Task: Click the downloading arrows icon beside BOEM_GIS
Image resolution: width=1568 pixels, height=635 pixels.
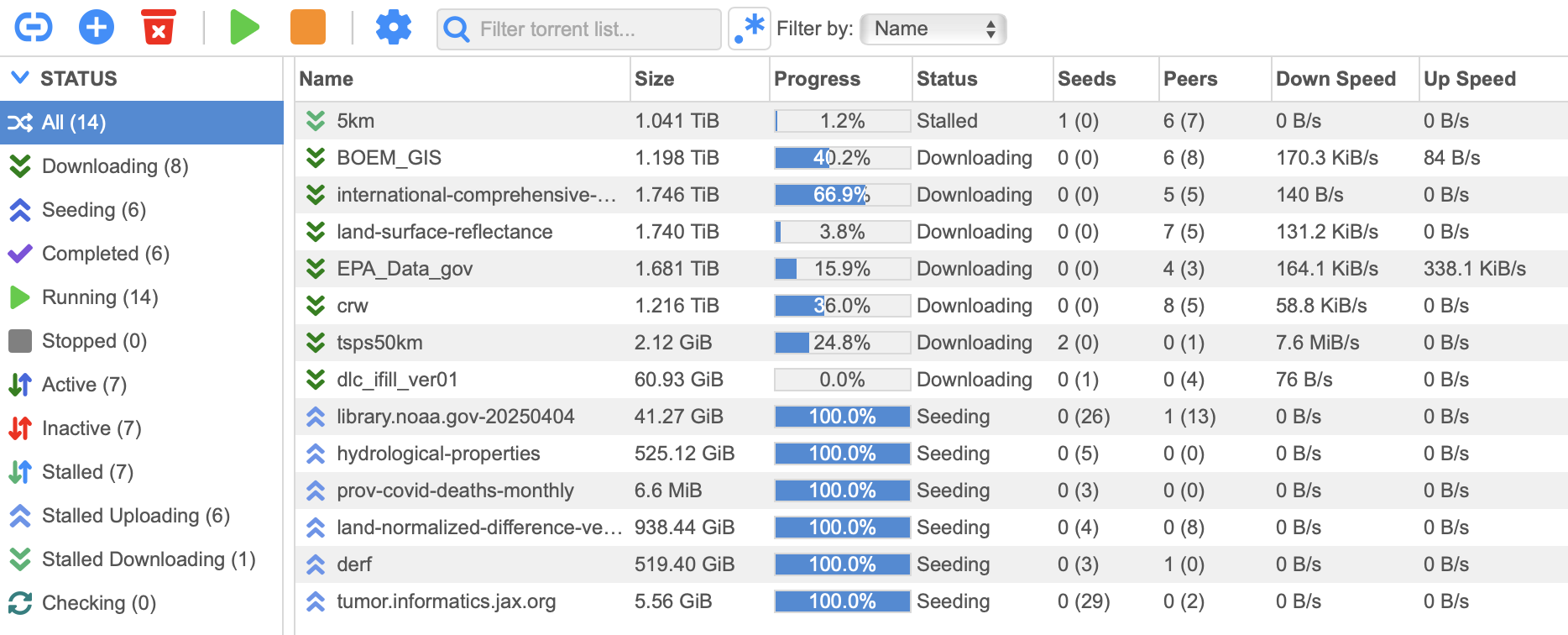Action: pyautogui.click(x=316, y=158)
